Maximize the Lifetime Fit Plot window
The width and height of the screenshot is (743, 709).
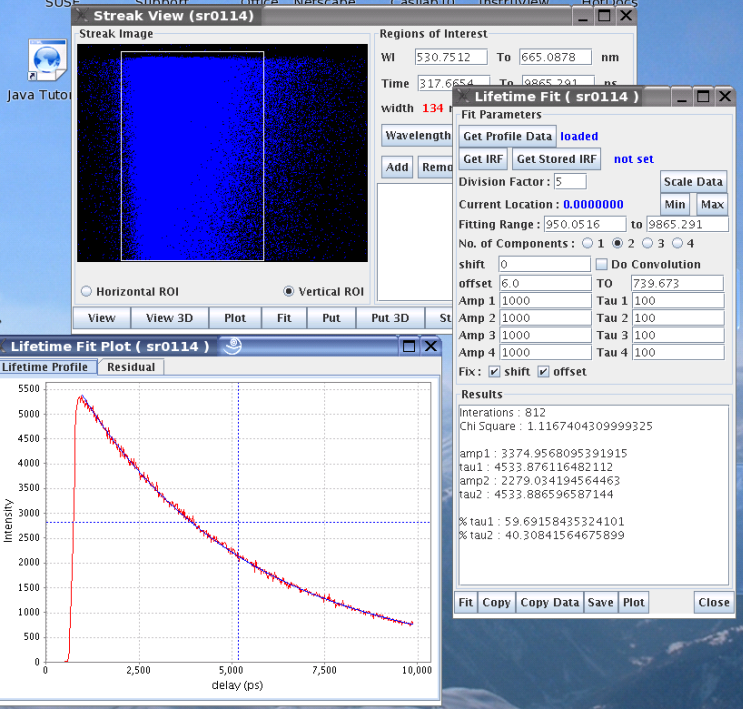pyautogui.click(x=409, y=346)
